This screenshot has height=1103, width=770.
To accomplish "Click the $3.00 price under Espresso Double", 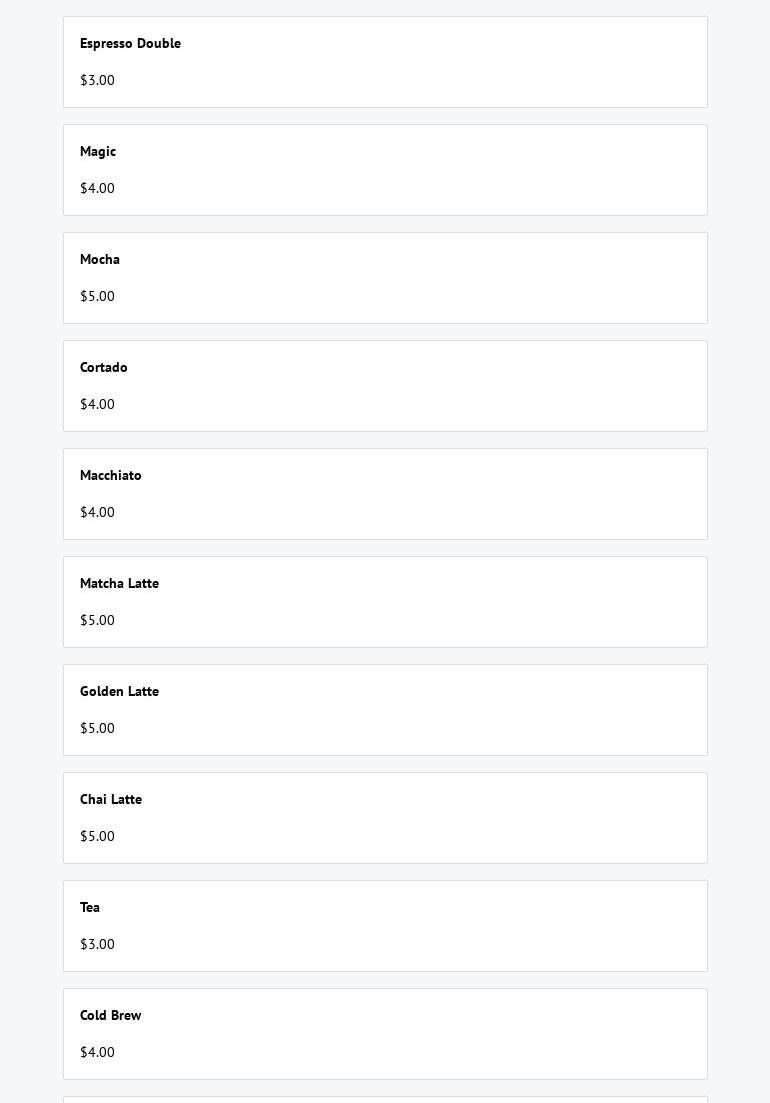I will coord(97,80).
